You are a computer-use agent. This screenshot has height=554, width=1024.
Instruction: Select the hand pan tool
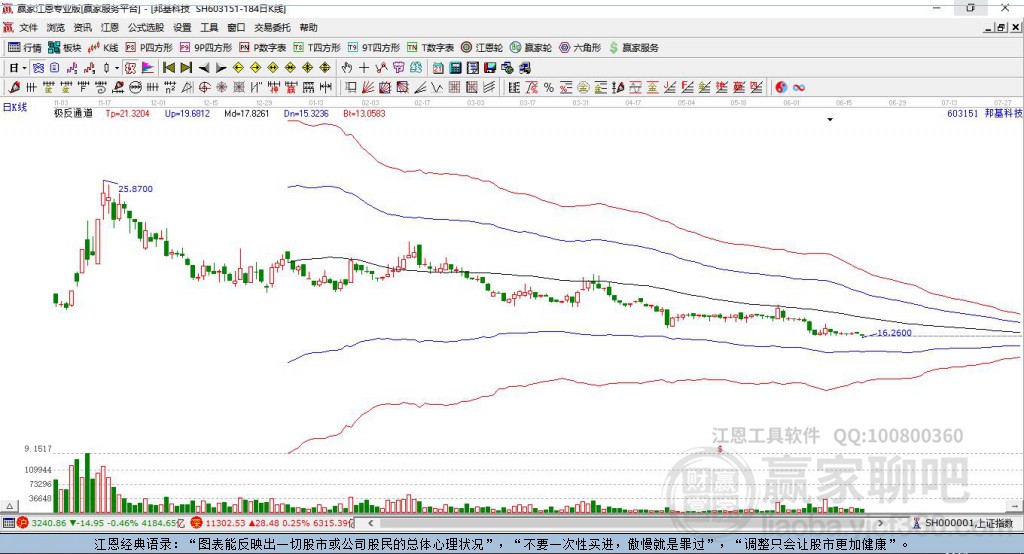tap(346, 68)
